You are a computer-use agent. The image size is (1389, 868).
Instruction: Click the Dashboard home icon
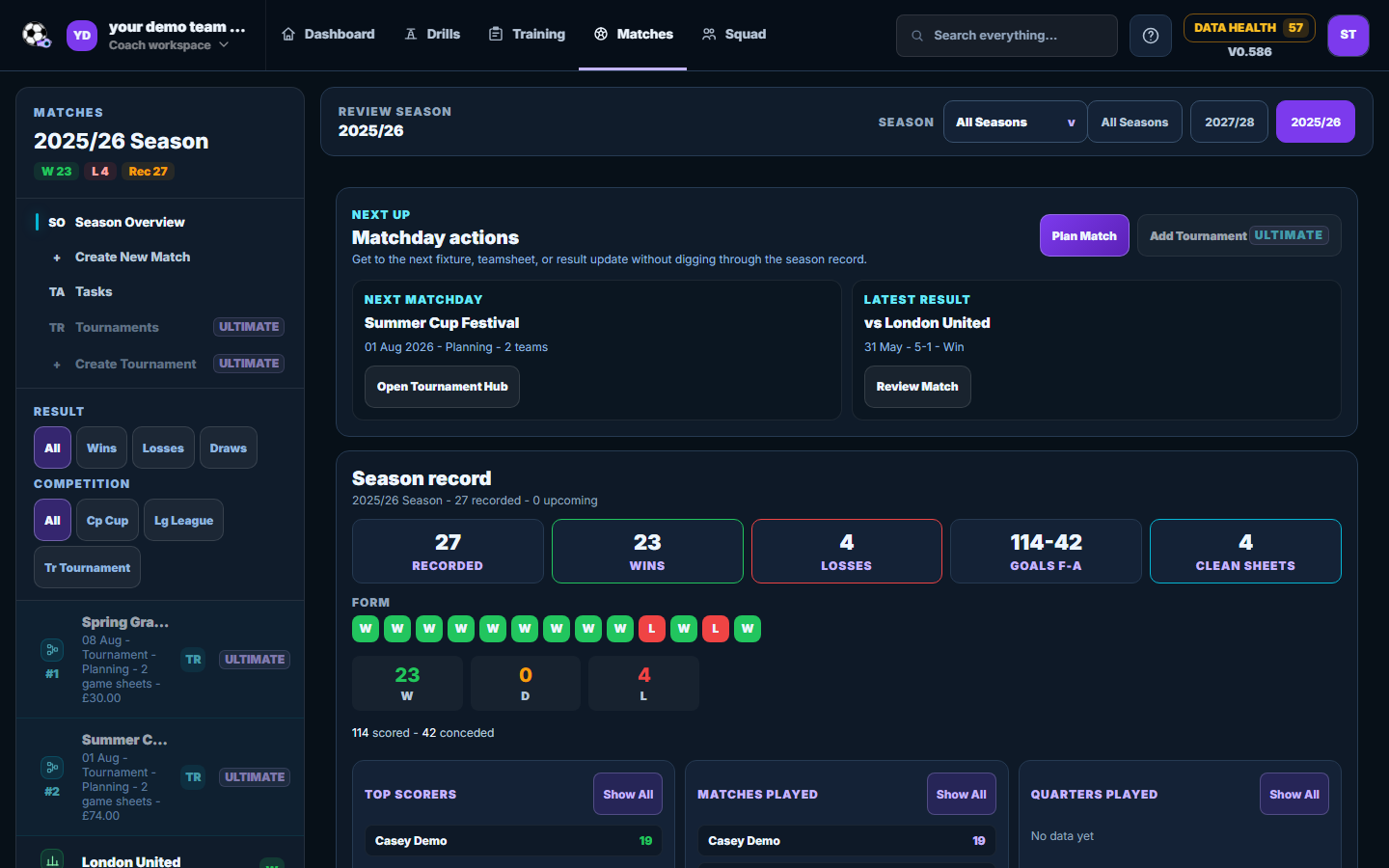[288, 34]
